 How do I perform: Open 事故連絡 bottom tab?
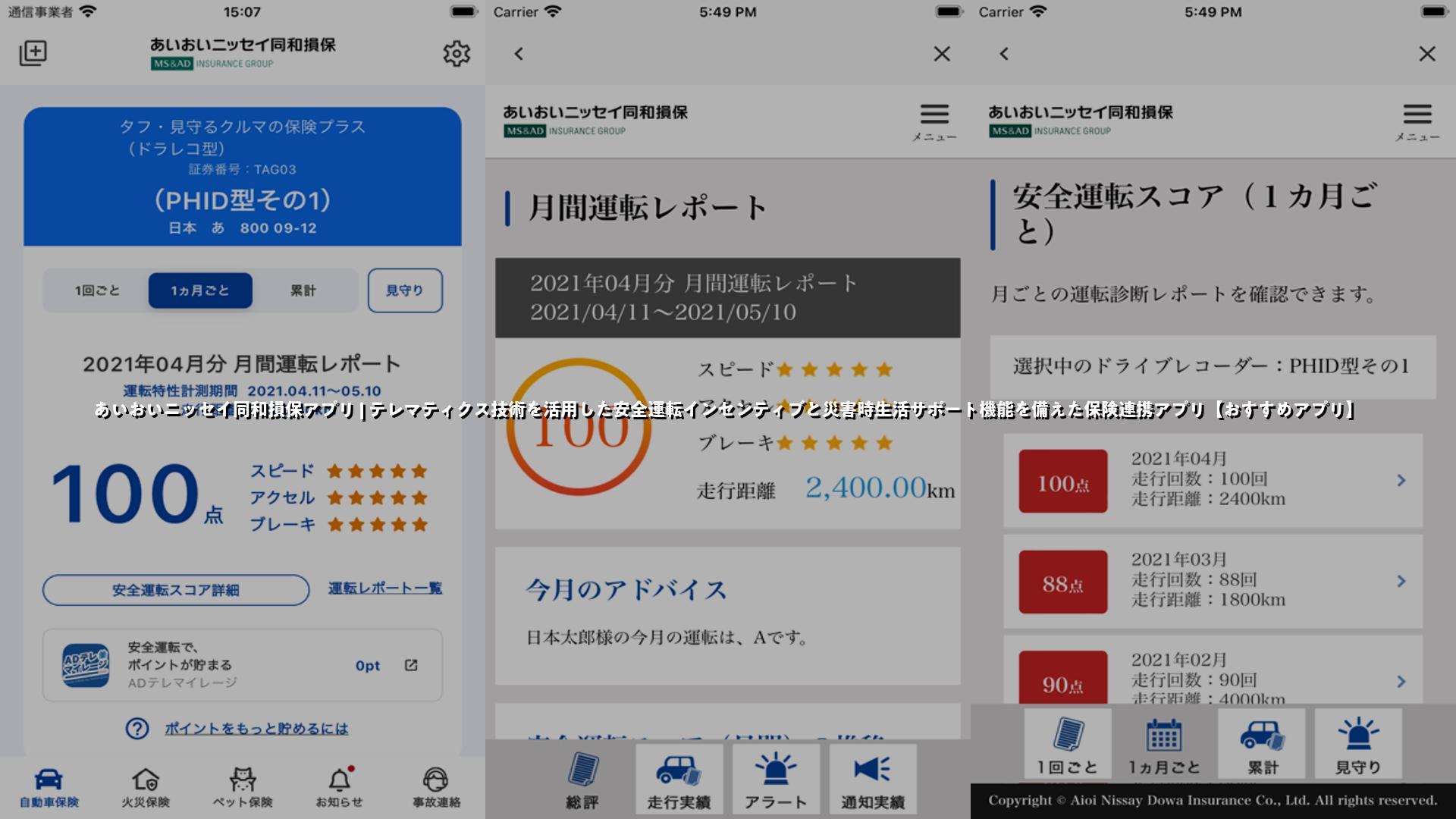click(437, 787)
